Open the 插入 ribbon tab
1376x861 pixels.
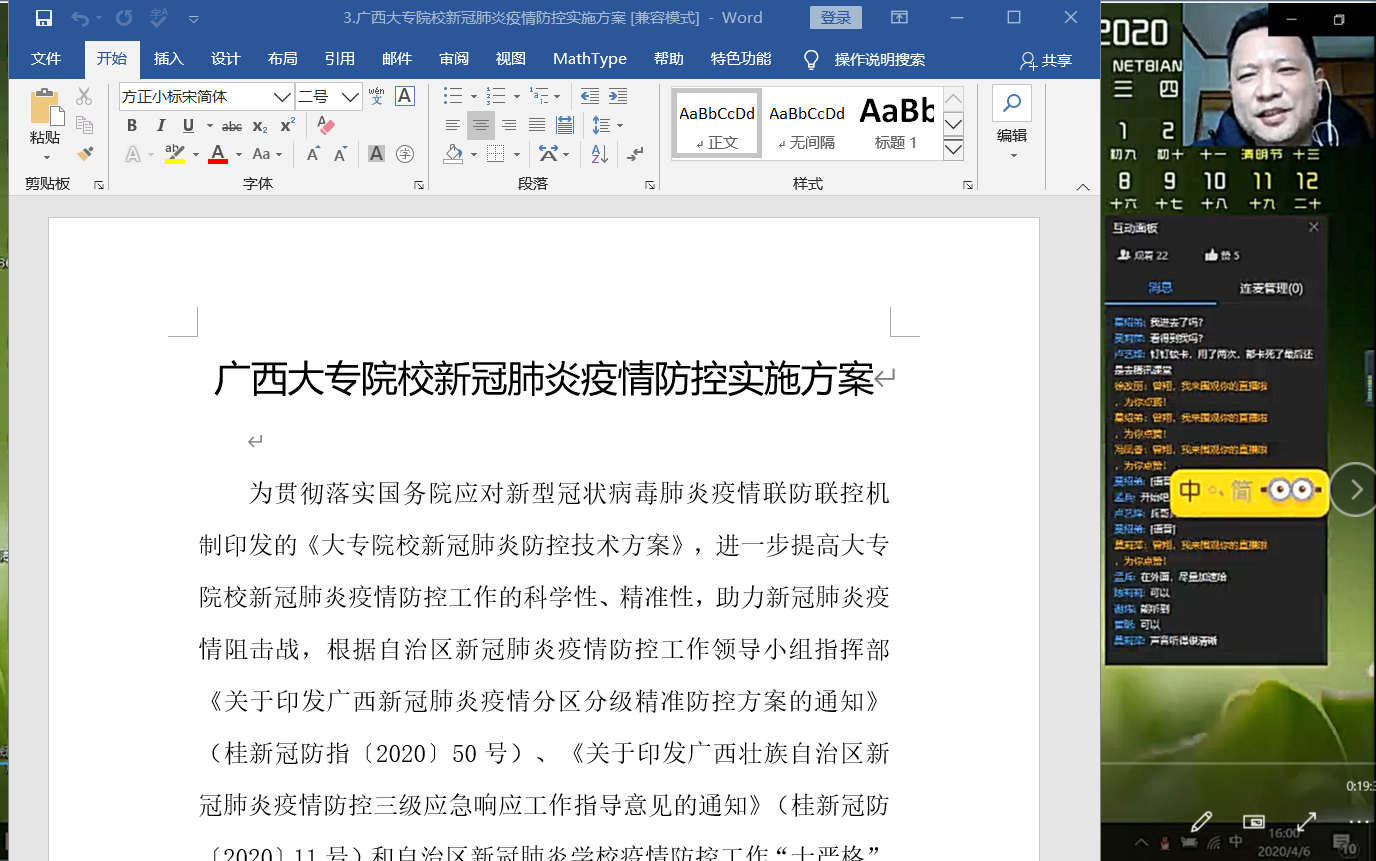[168, 59]
